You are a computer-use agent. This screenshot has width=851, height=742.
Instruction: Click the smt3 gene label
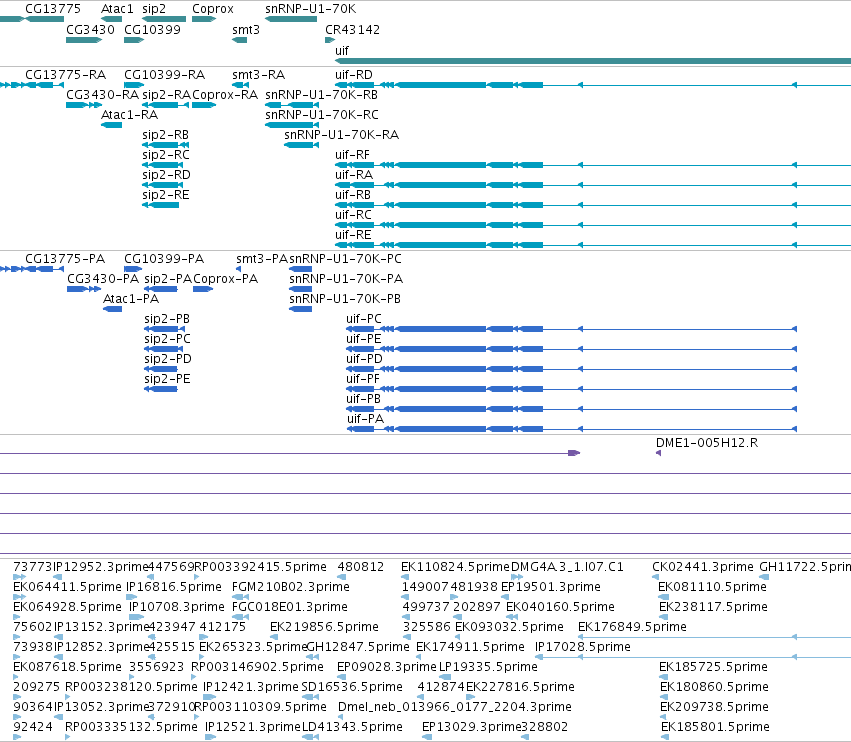246,30
